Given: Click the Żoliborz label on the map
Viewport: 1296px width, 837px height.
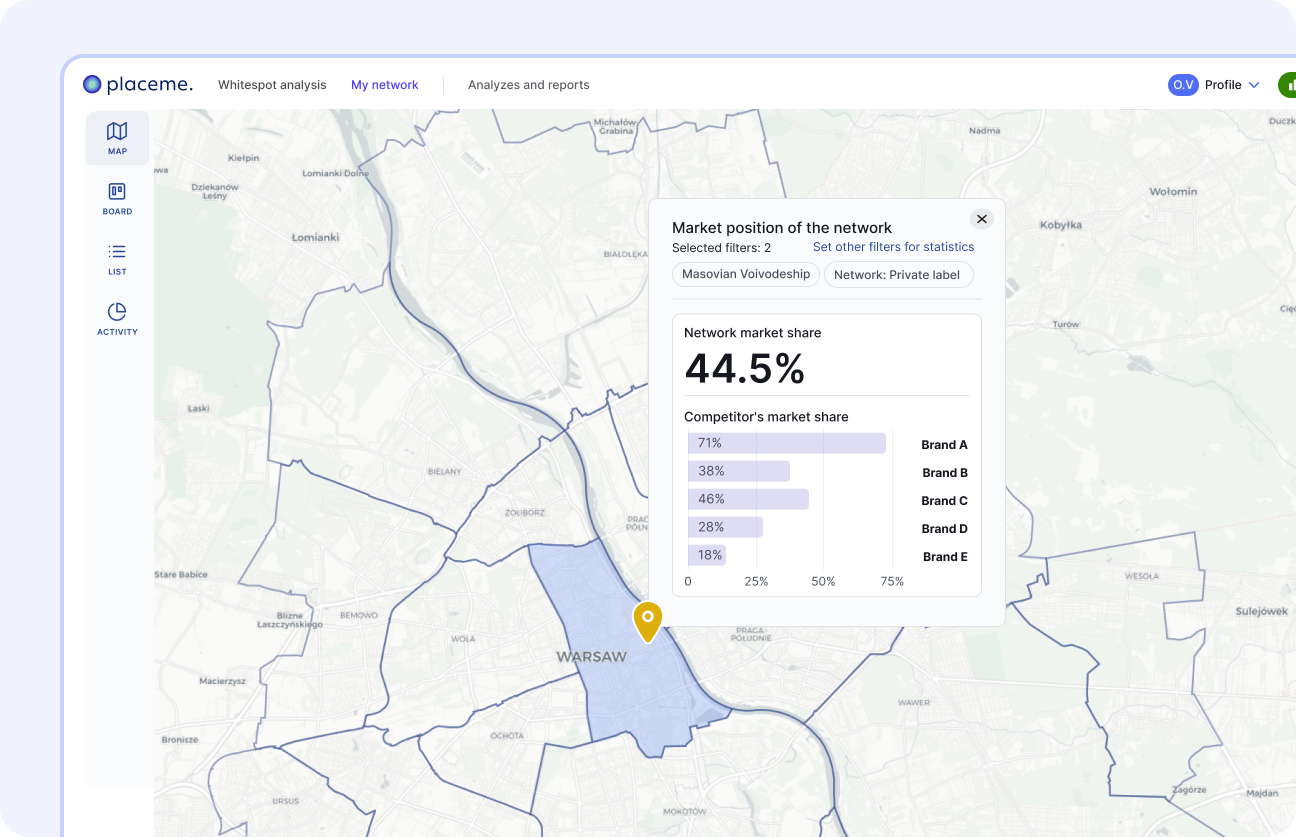Looking at the screenshot, I should click(525, 513).
